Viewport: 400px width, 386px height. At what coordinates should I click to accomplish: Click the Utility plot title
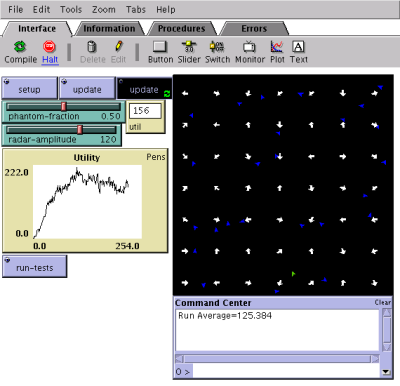click(87, 157)
